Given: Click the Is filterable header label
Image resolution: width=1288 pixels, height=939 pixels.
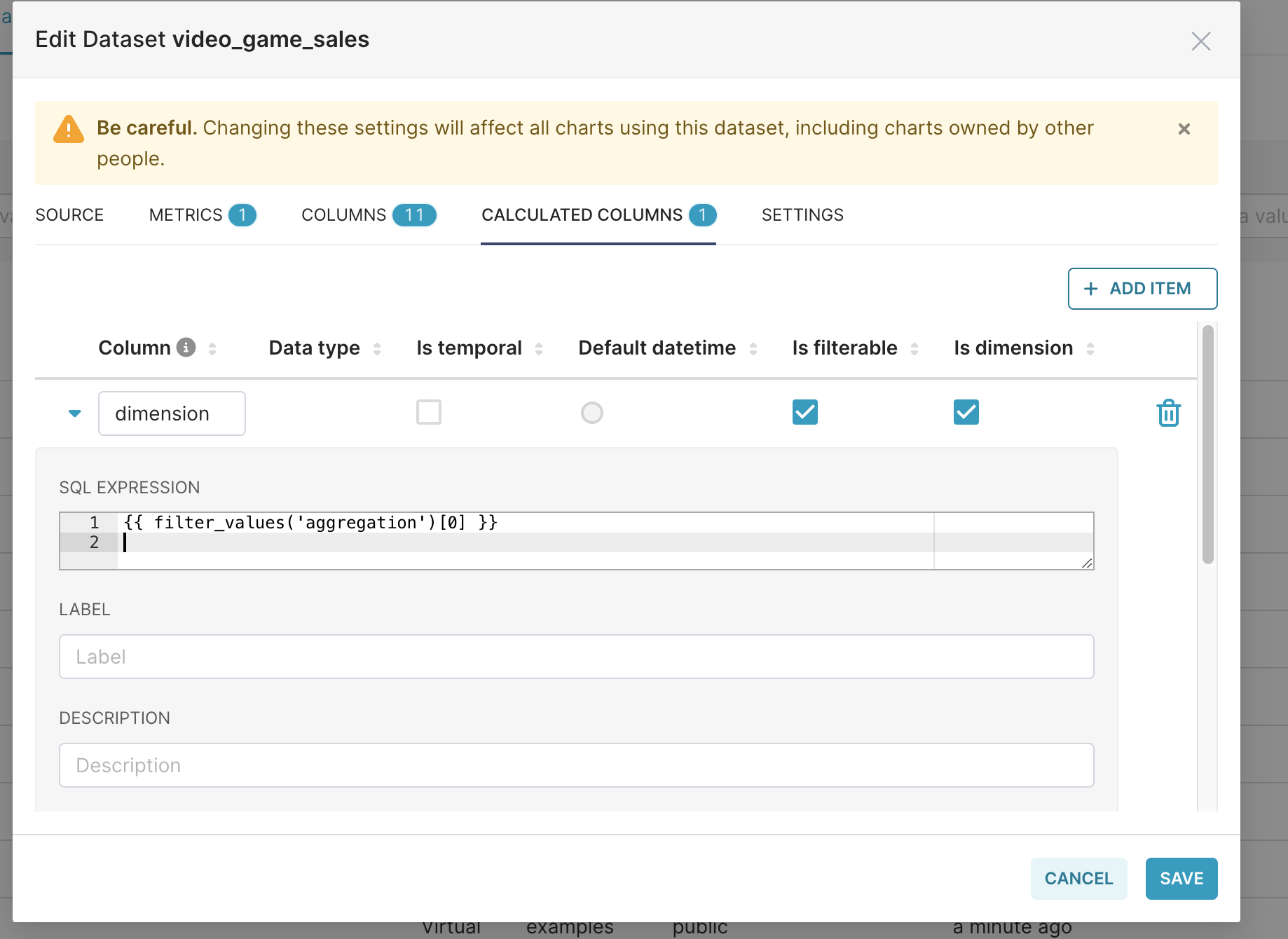Looking at the screenshot, I should click(x=845, y=348).
